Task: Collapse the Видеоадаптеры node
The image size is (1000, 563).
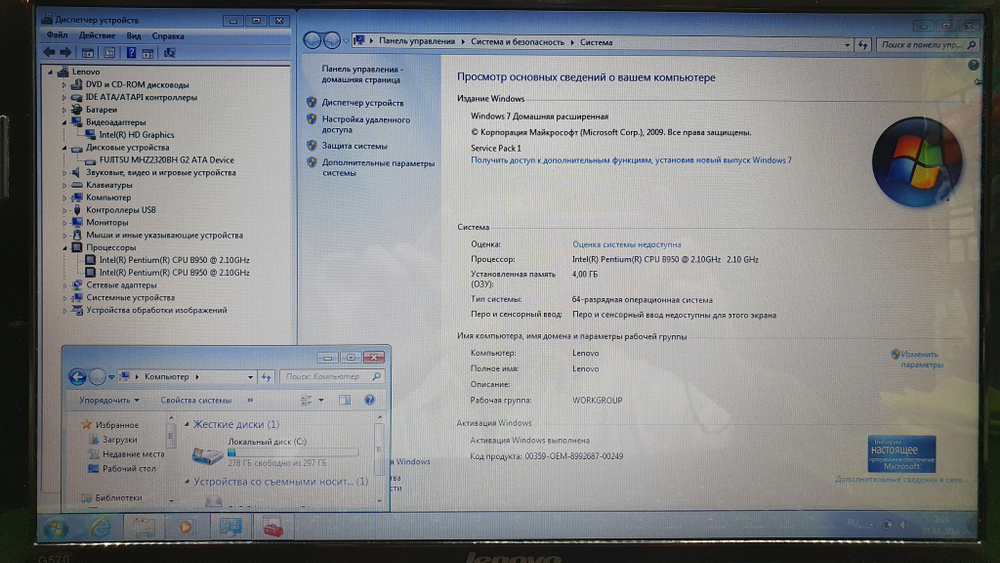Action: point(64,122)
